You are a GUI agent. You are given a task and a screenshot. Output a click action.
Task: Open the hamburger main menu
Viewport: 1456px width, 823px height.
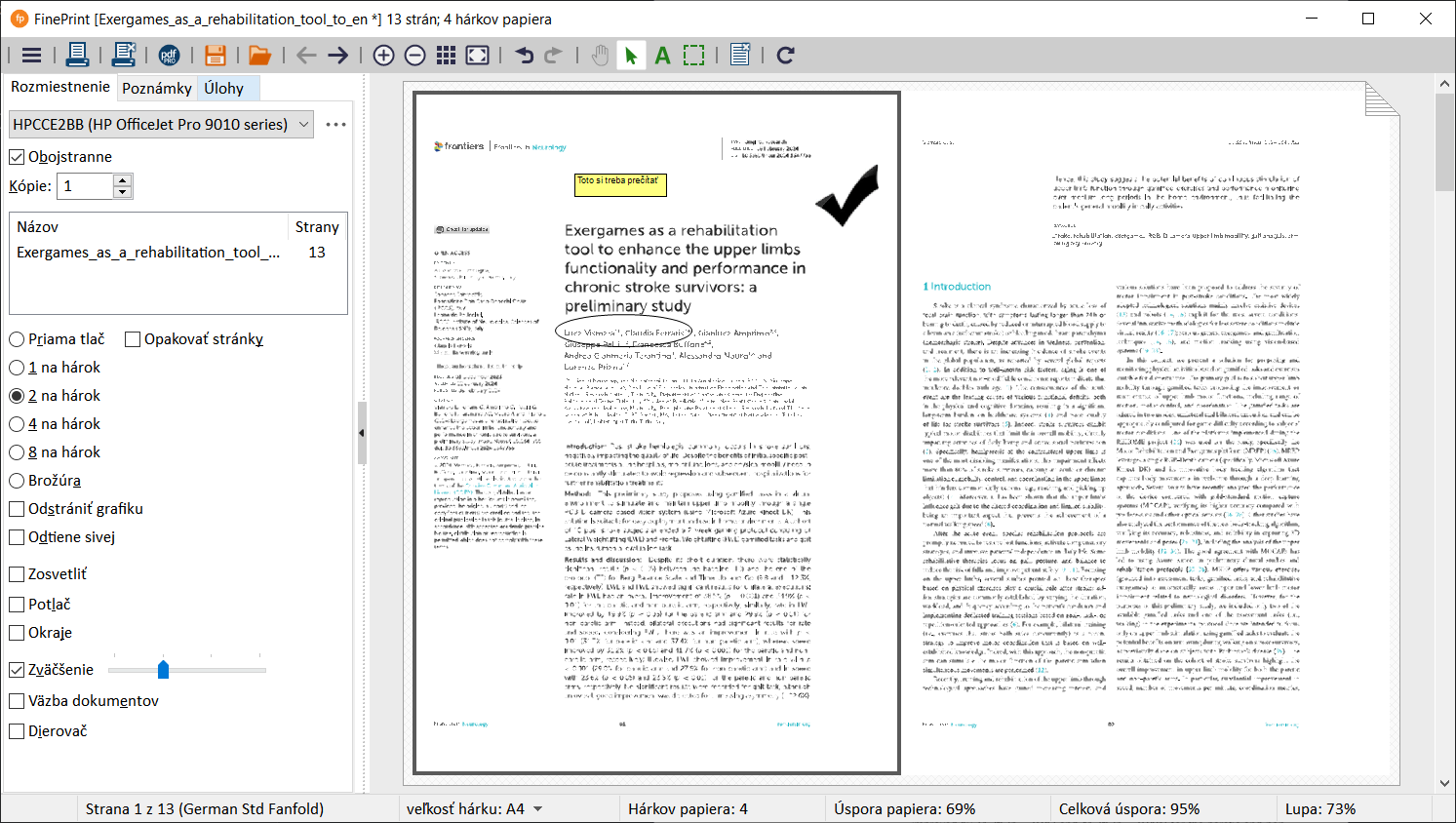tap(31, 56)
